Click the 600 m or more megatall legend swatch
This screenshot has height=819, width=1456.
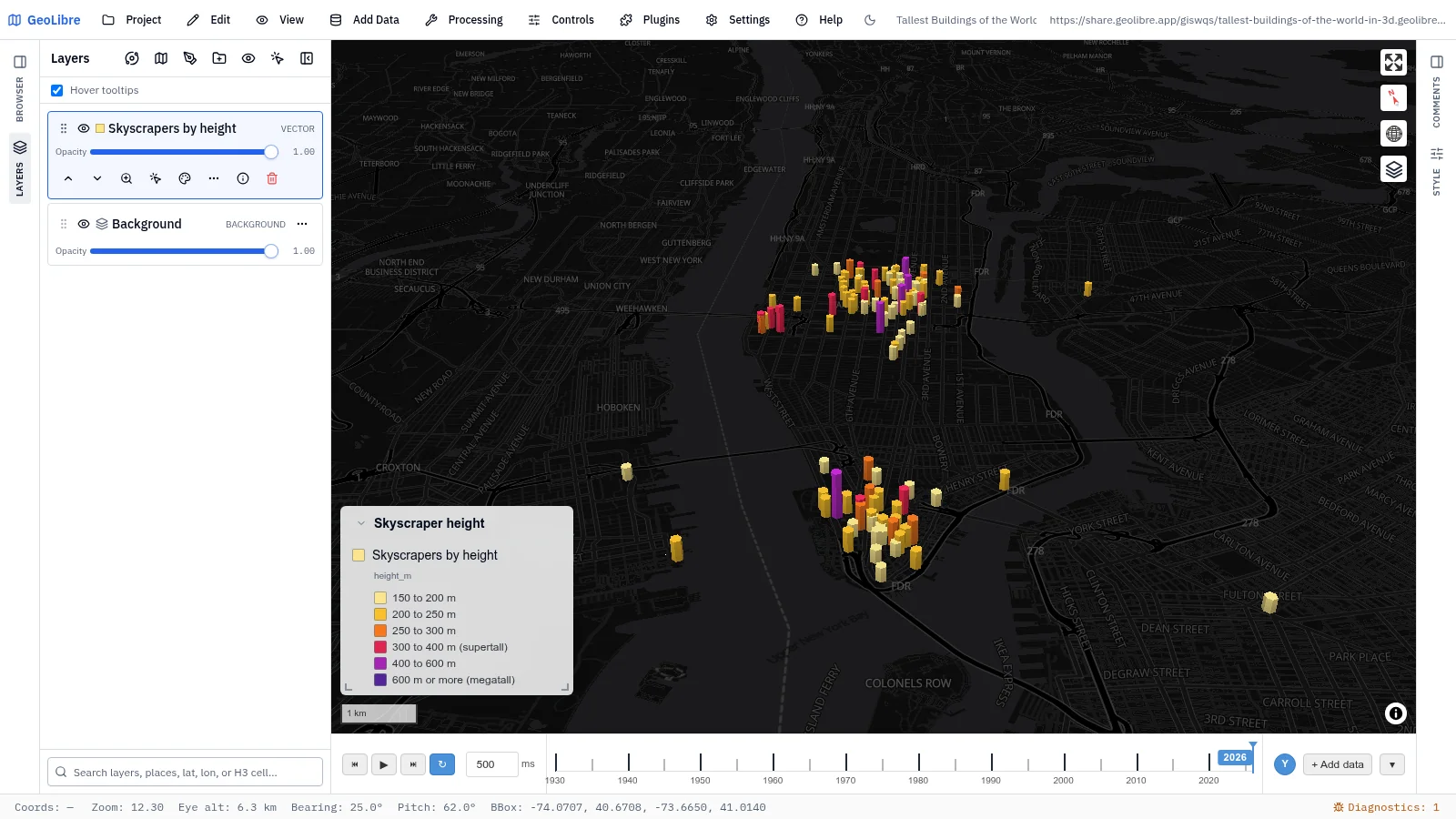pos(380,680)
